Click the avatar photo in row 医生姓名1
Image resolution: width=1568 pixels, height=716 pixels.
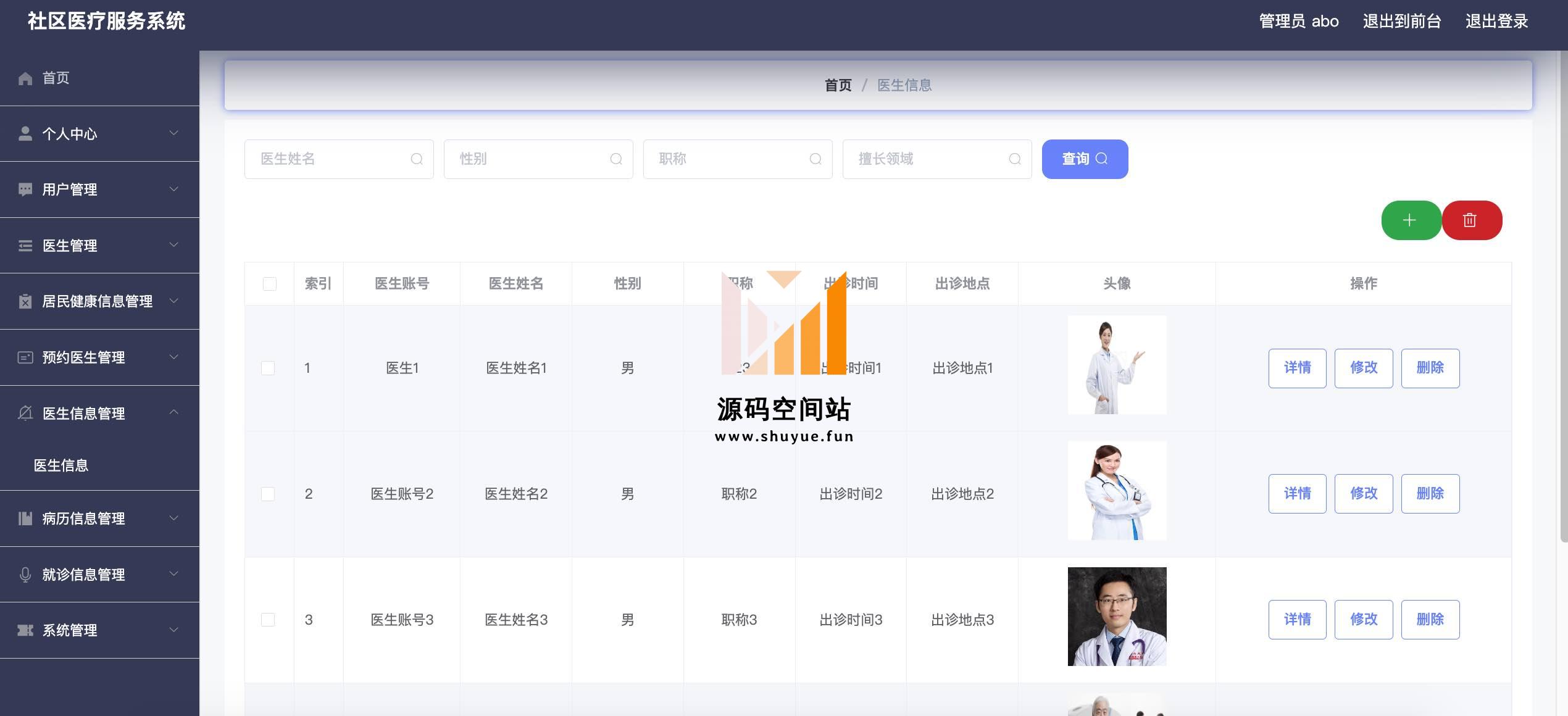[x=1117, y=365]
